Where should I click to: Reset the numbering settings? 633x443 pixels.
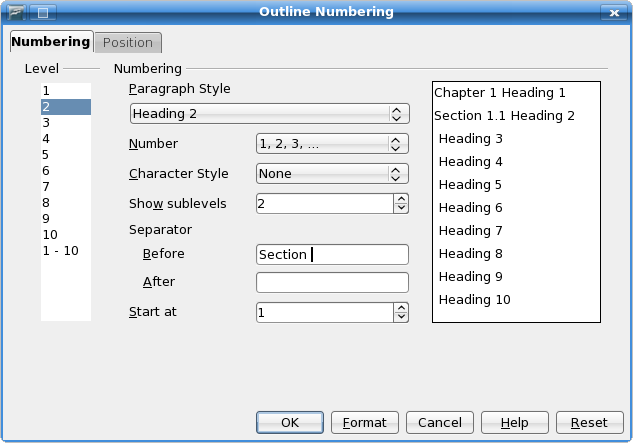click(x=590, y=423)
